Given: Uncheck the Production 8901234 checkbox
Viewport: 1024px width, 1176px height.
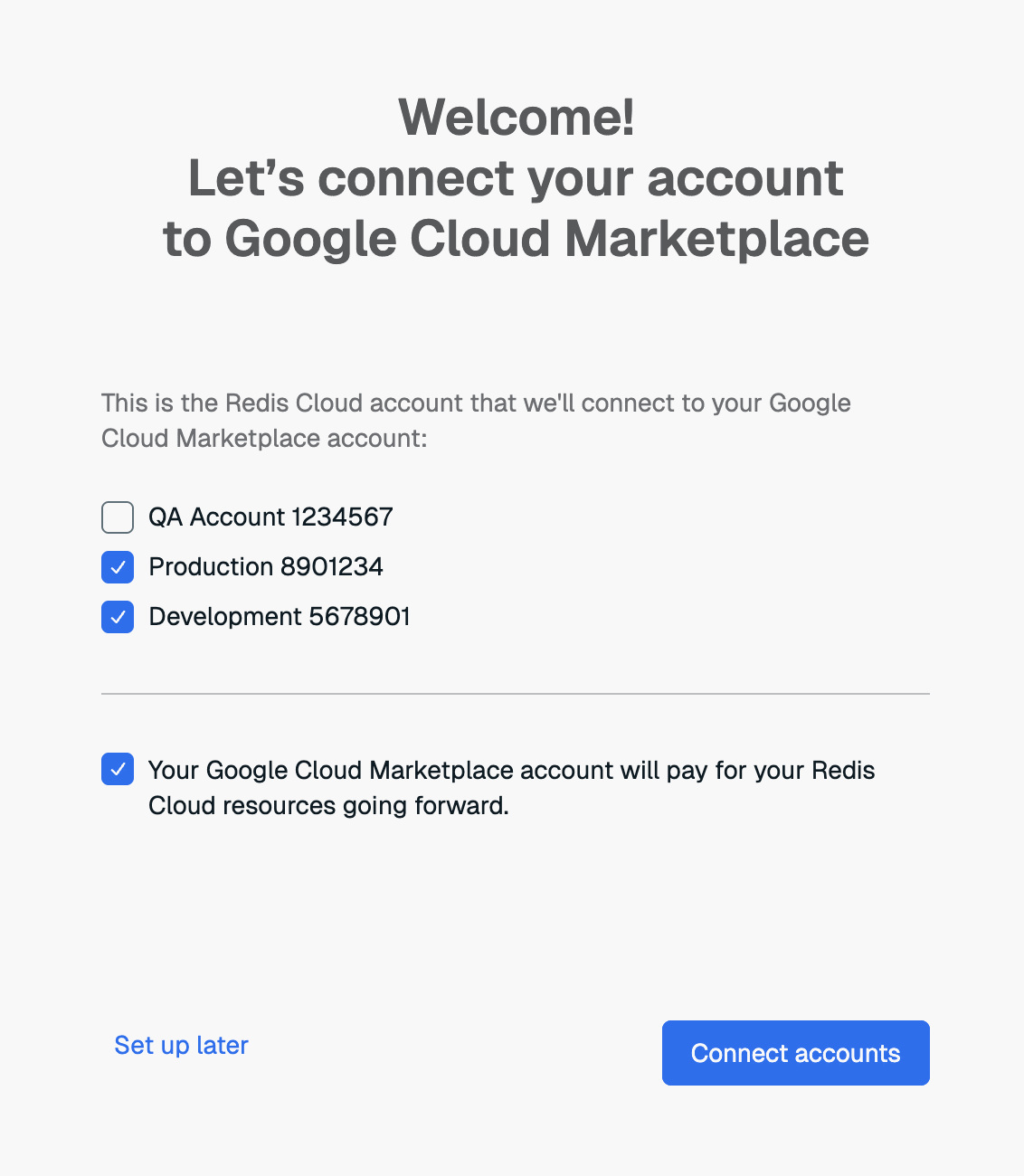Looking at the screenshot, I should click(118, 567).
